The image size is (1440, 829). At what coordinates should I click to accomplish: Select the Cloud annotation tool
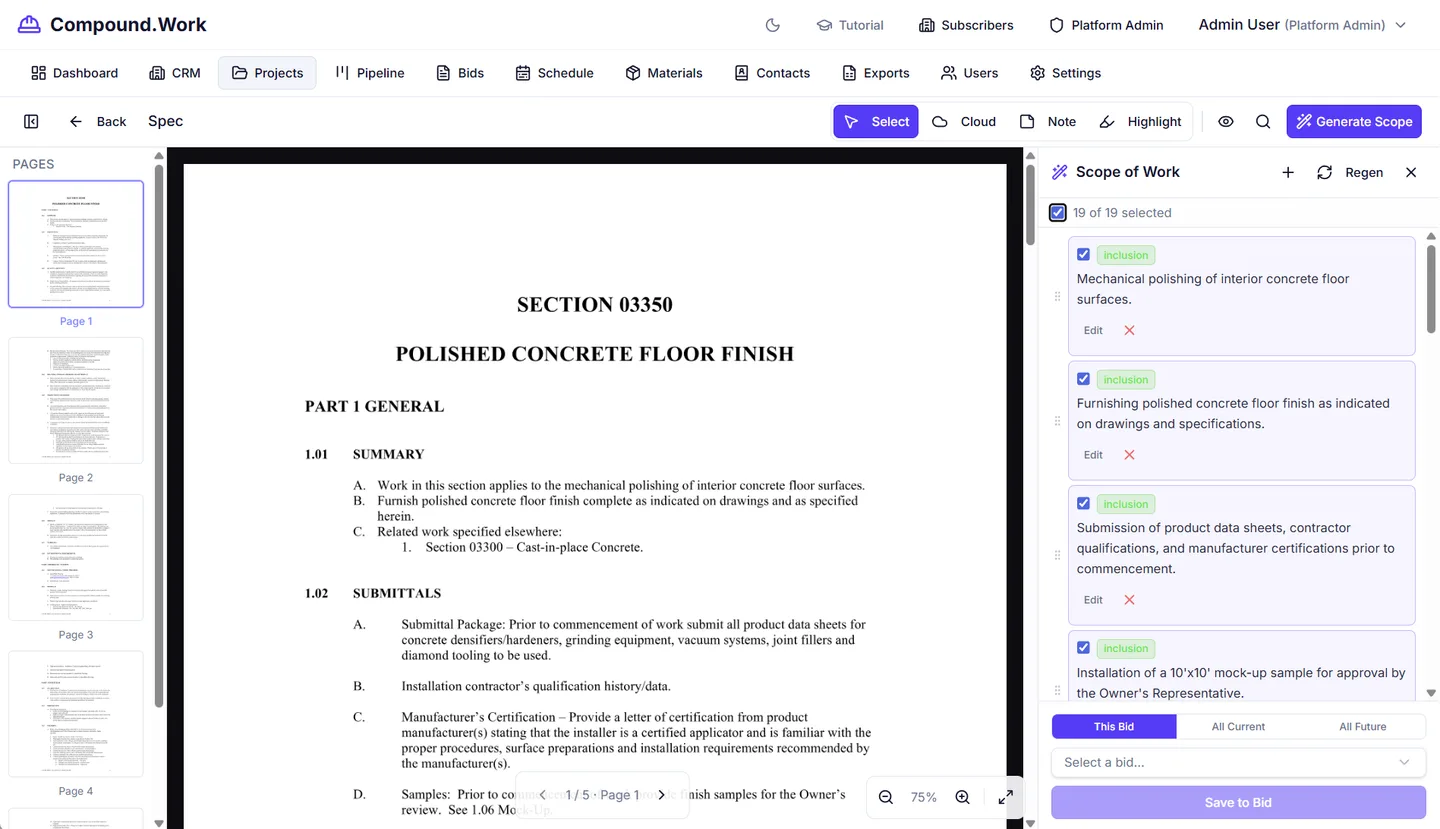(964, 121)
